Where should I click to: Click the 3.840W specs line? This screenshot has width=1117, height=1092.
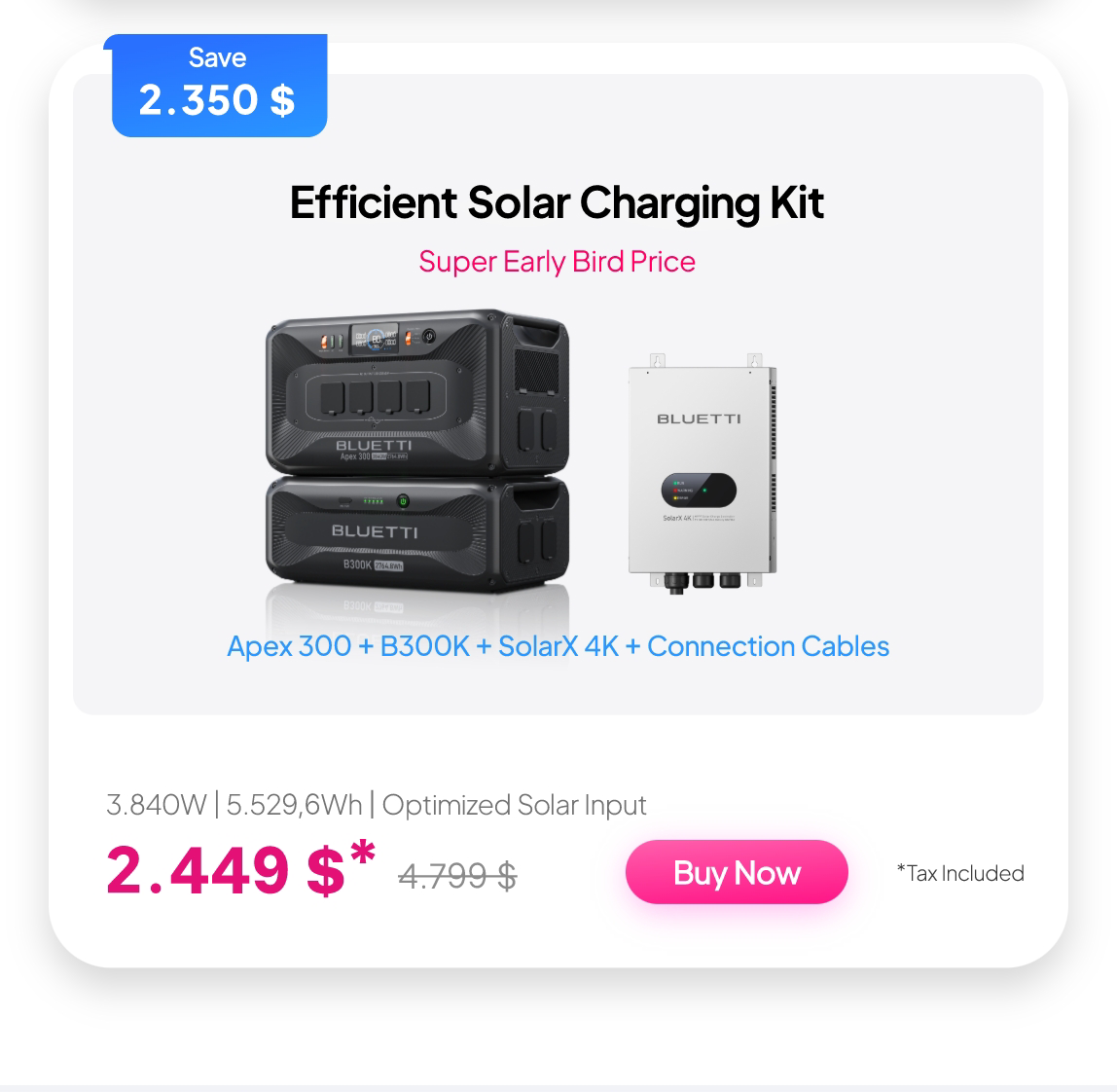click(x=377, y=805)
